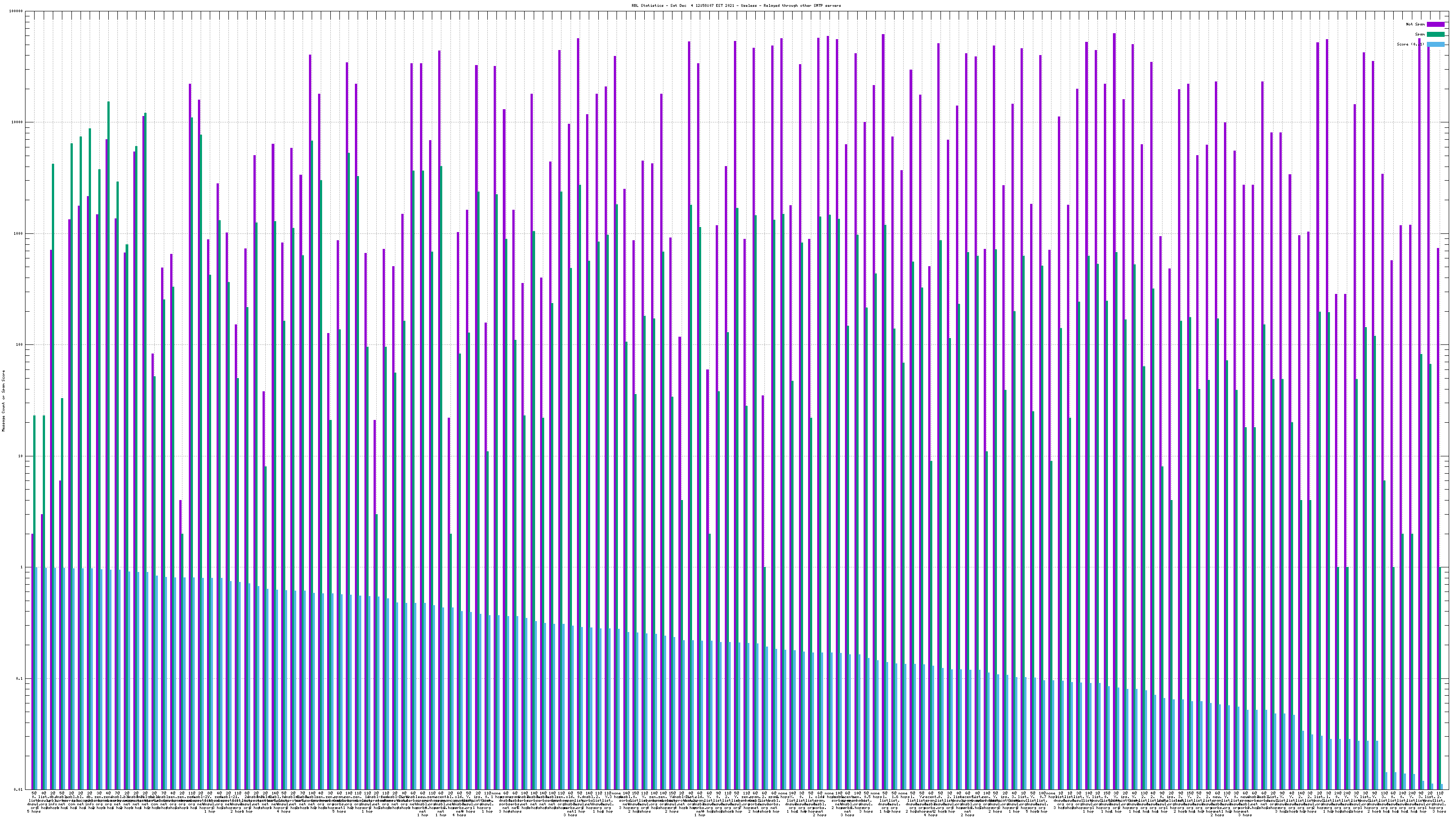Screen dimensions: 1456x819
Task: Click the 1000 y-axis tick label
Action: pyautogui.click(x=19, y=233)
